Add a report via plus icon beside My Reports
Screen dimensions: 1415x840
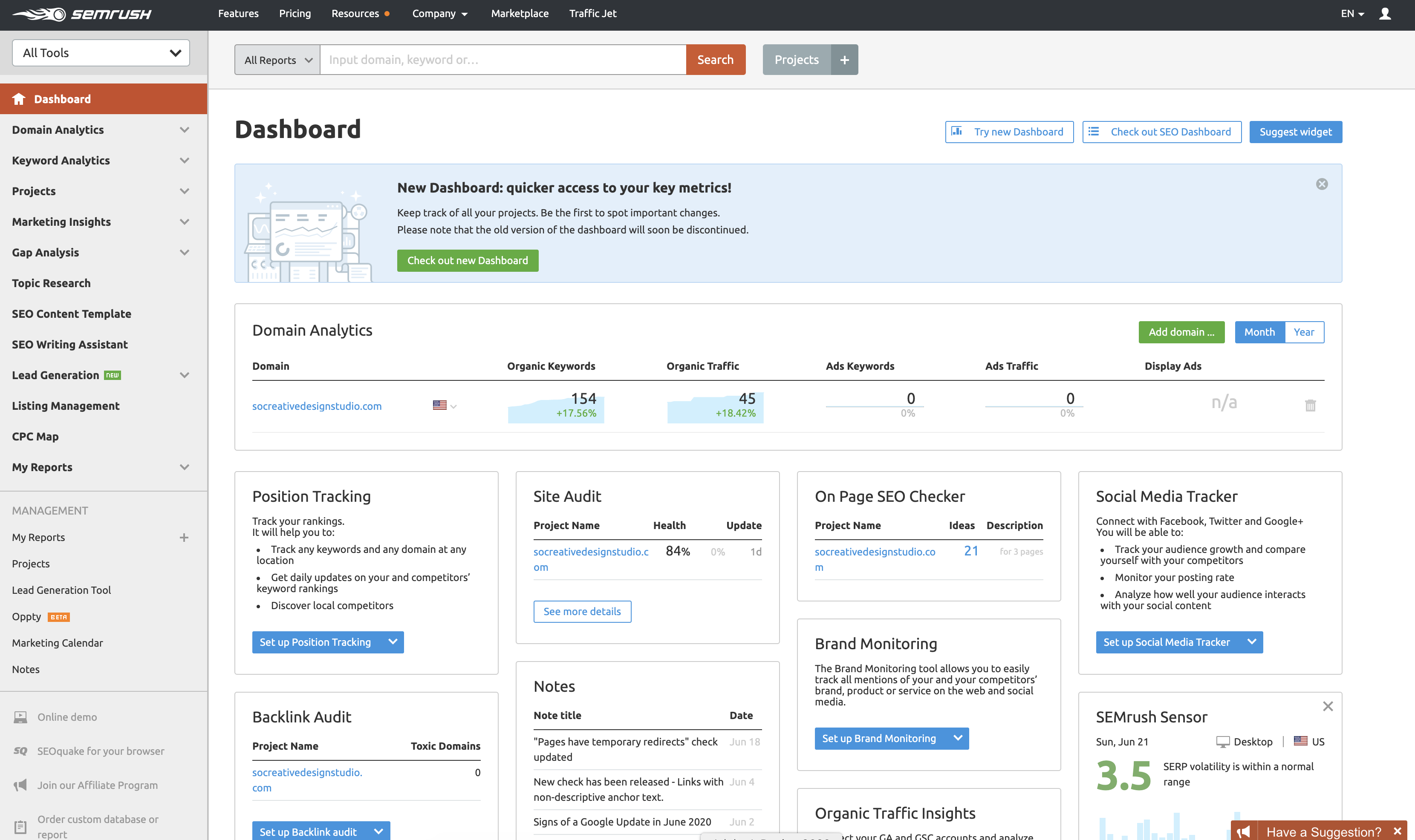coord(183,537)
